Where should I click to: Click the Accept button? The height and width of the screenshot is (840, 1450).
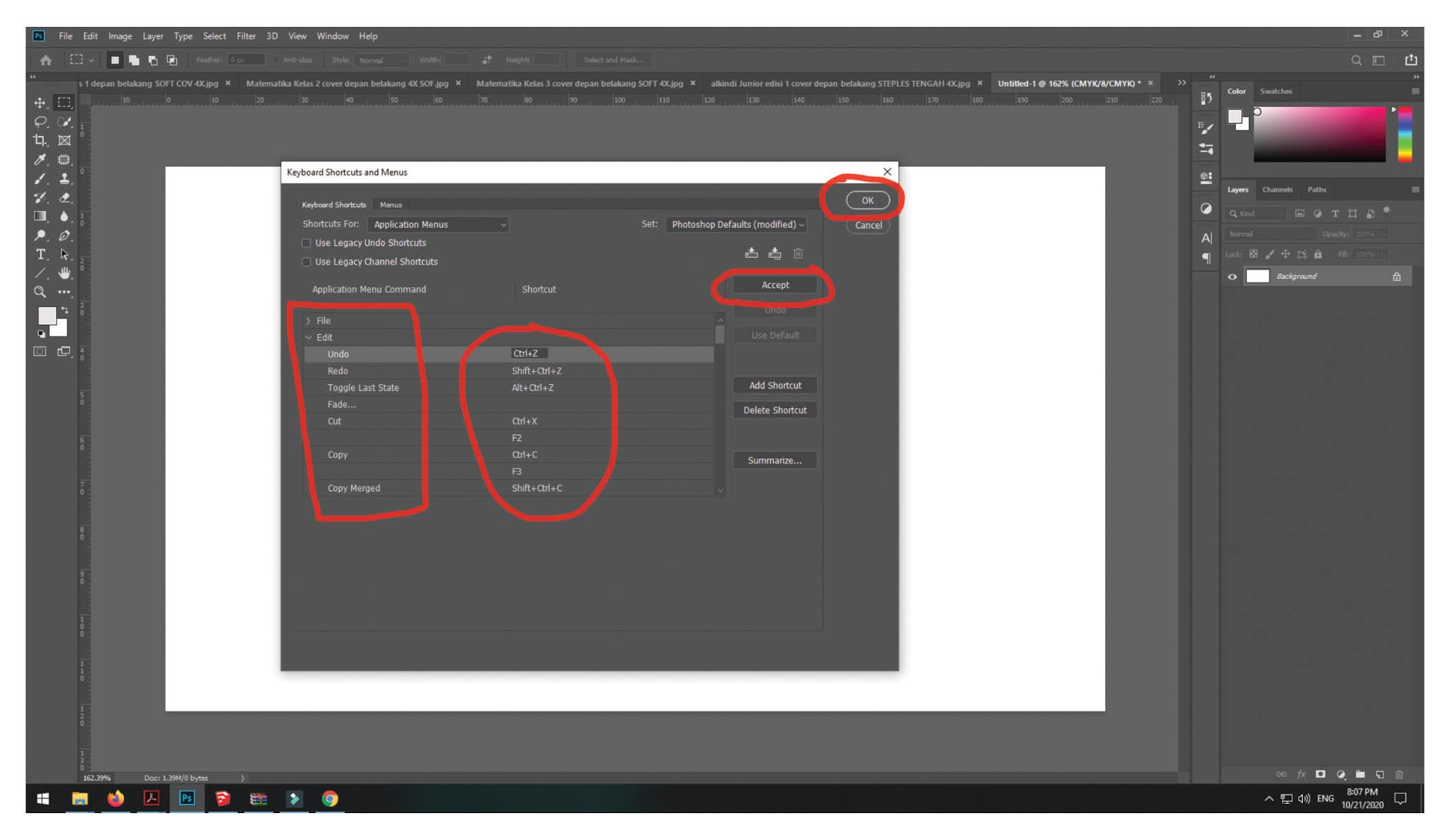point(775,284)
